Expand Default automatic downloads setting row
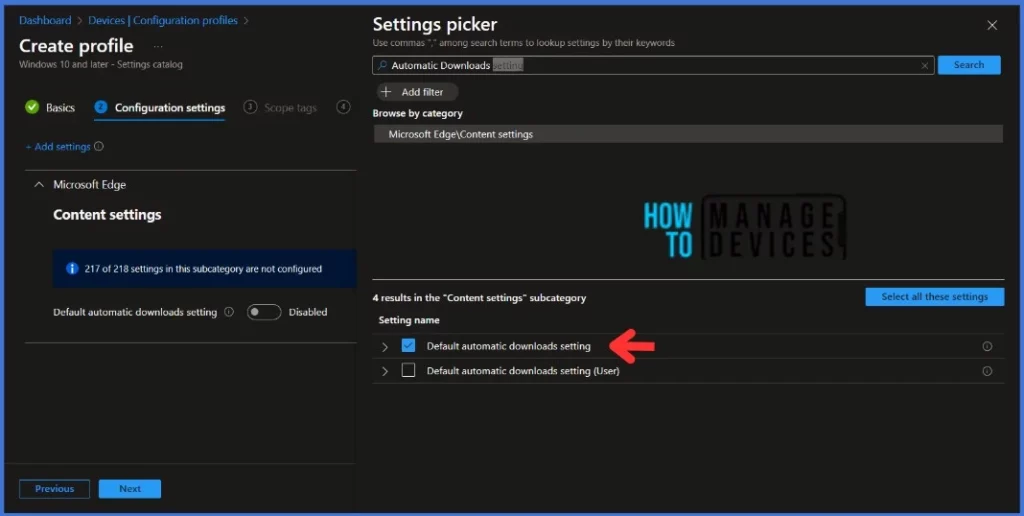1024x516 pixels. tap(385, 347)
